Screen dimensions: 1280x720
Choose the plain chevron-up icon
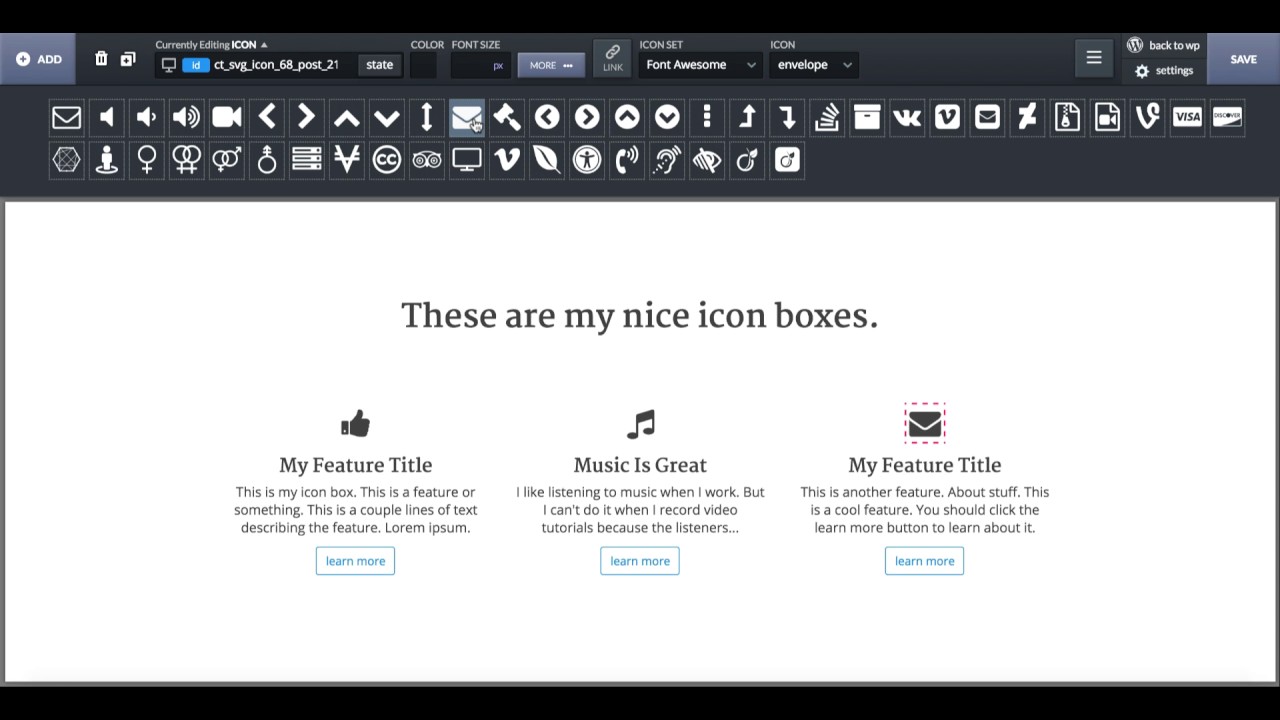pos(346,118)
